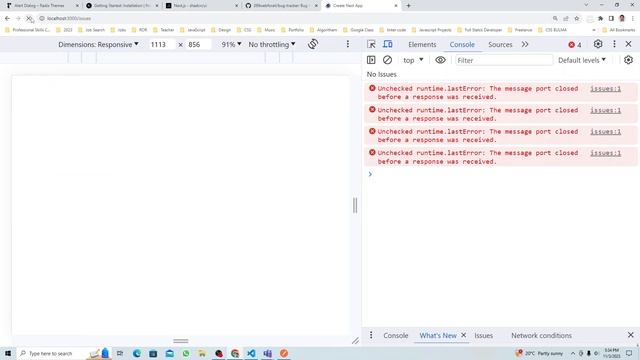This screenshot has height=360, width=640.
Task: Open the top JavaScript context dropdown
Action: click(413, 60)
